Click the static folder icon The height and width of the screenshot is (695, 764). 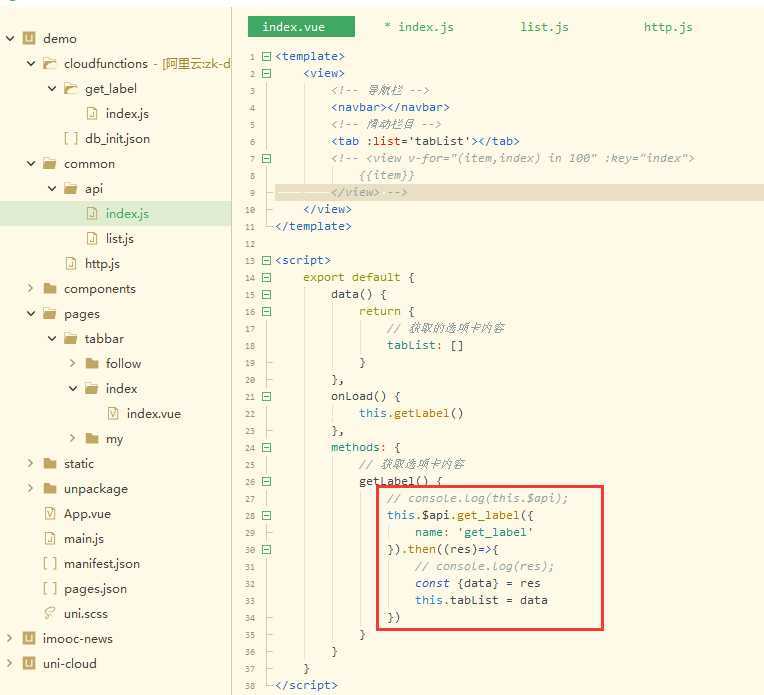(x=50, y=463)
